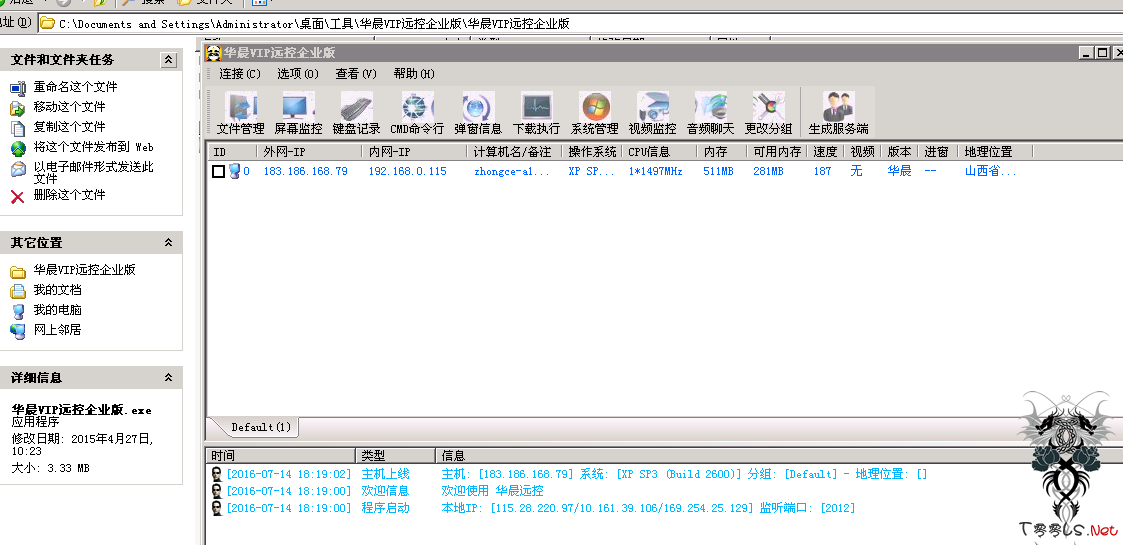Click the Explorer address bar path field
The height and width of the screenshot is (545, 1123).
580,24
